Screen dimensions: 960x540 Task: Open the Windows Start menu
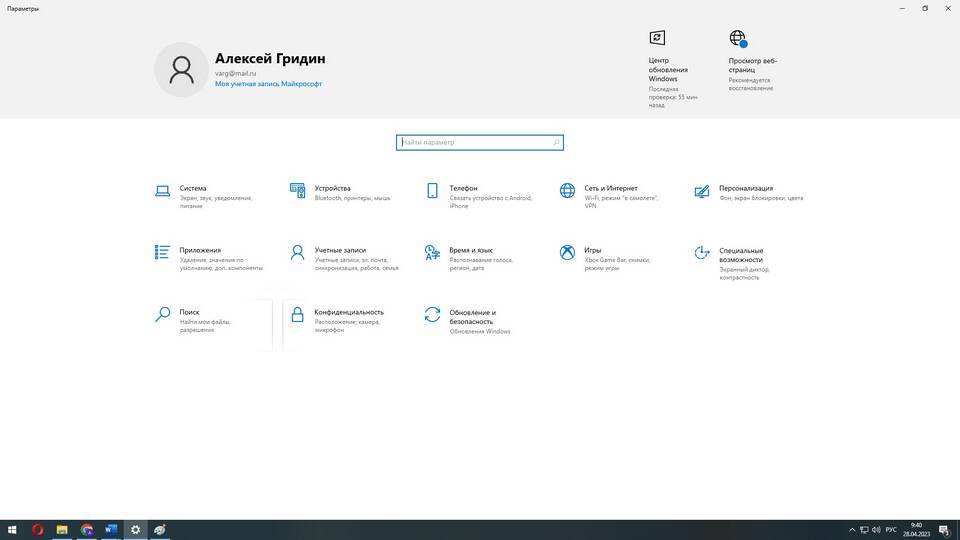coord(13,529)
